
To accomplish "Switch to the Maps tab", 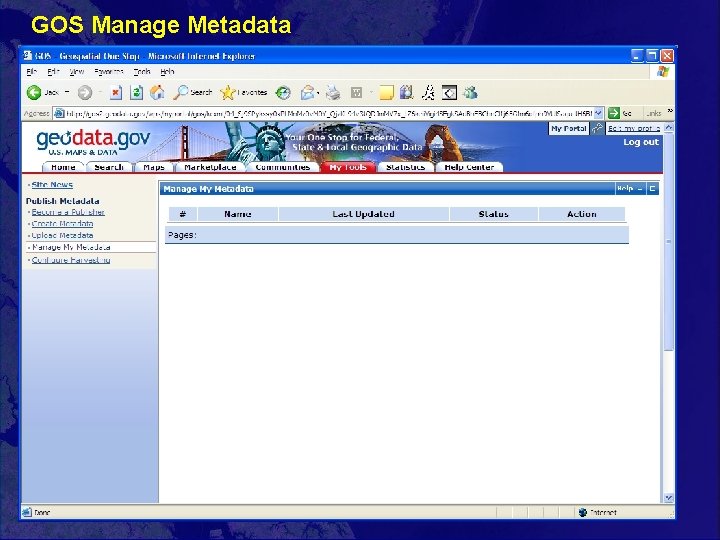I will pyautogui.click(x=154, y=167).
